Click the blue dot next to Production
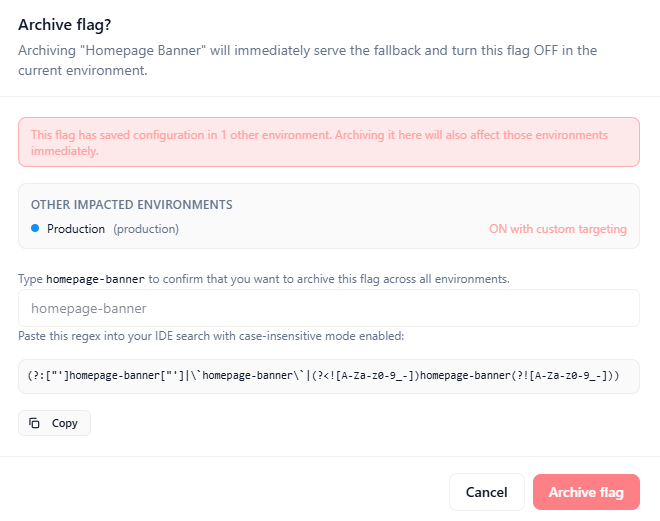 35,229
